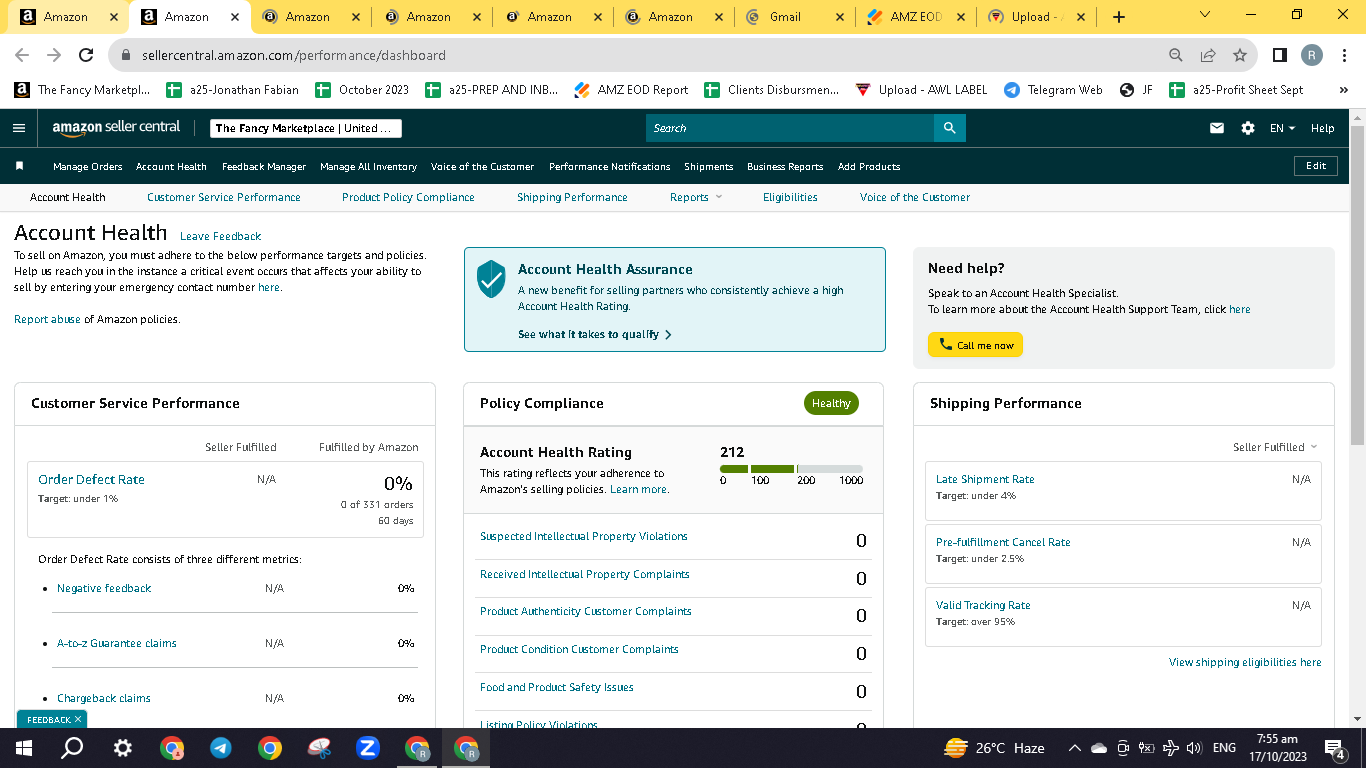Open the Seller Central hamburger menu
The image size is (1366, 768).
19,128
